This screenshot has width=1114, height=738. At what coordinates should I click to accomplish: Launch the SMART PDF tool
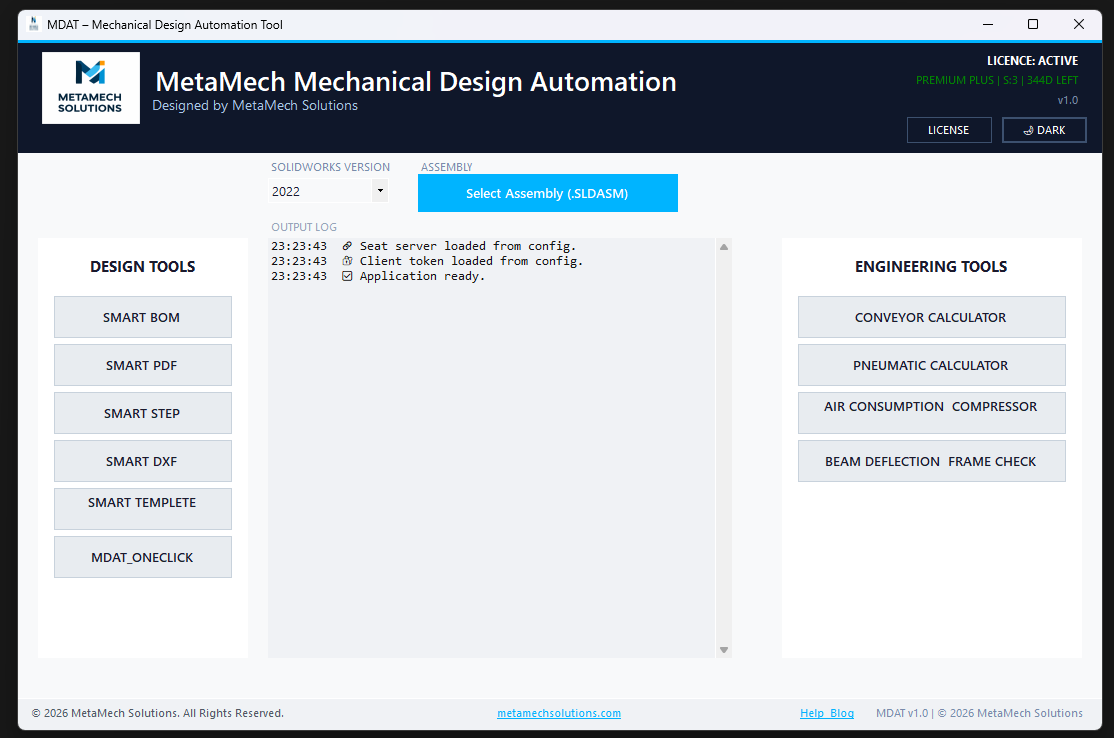pyautogui.click(x=142, y=365)
